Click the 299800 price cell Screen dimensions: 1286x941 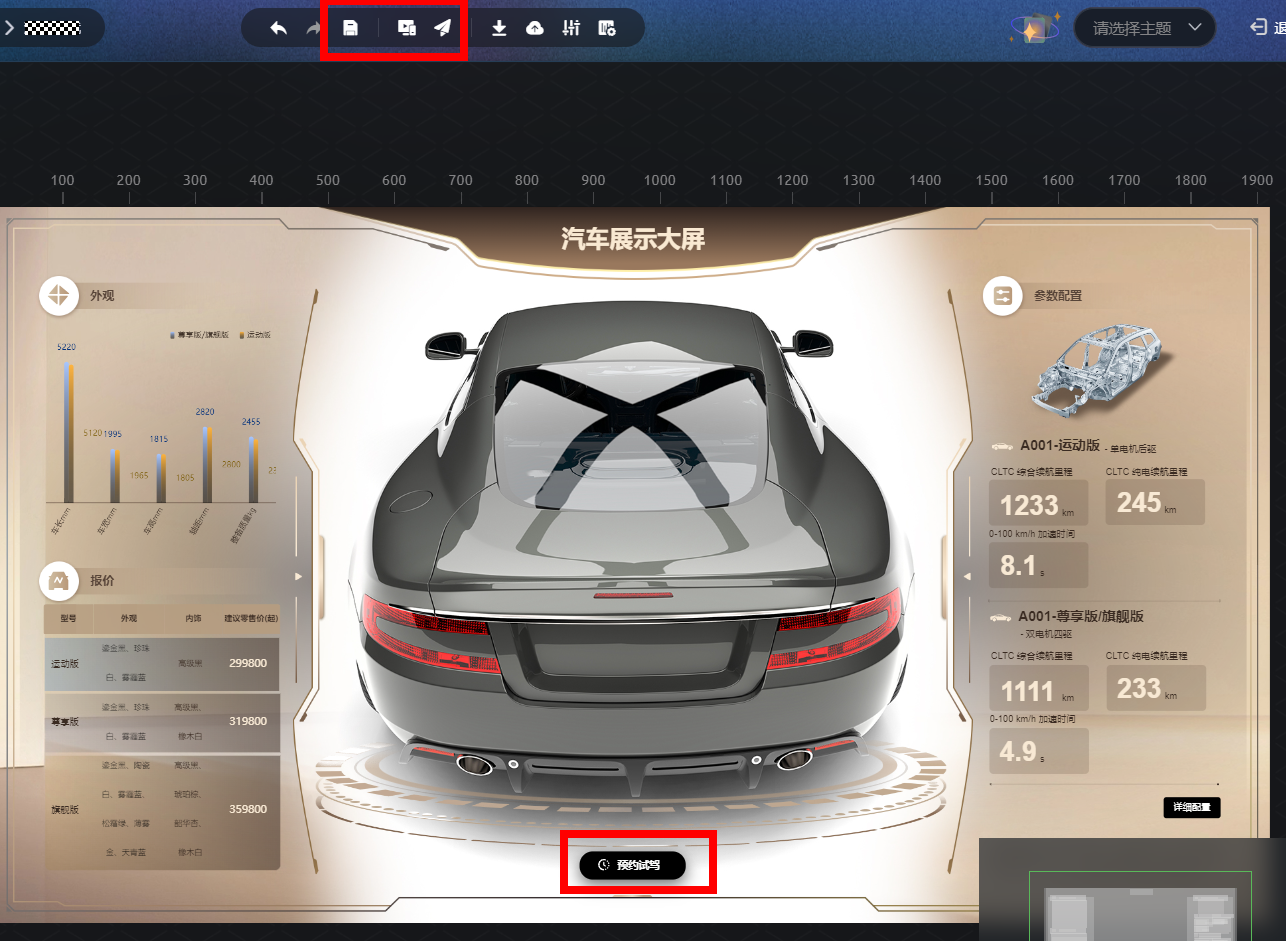coord(248,663)
